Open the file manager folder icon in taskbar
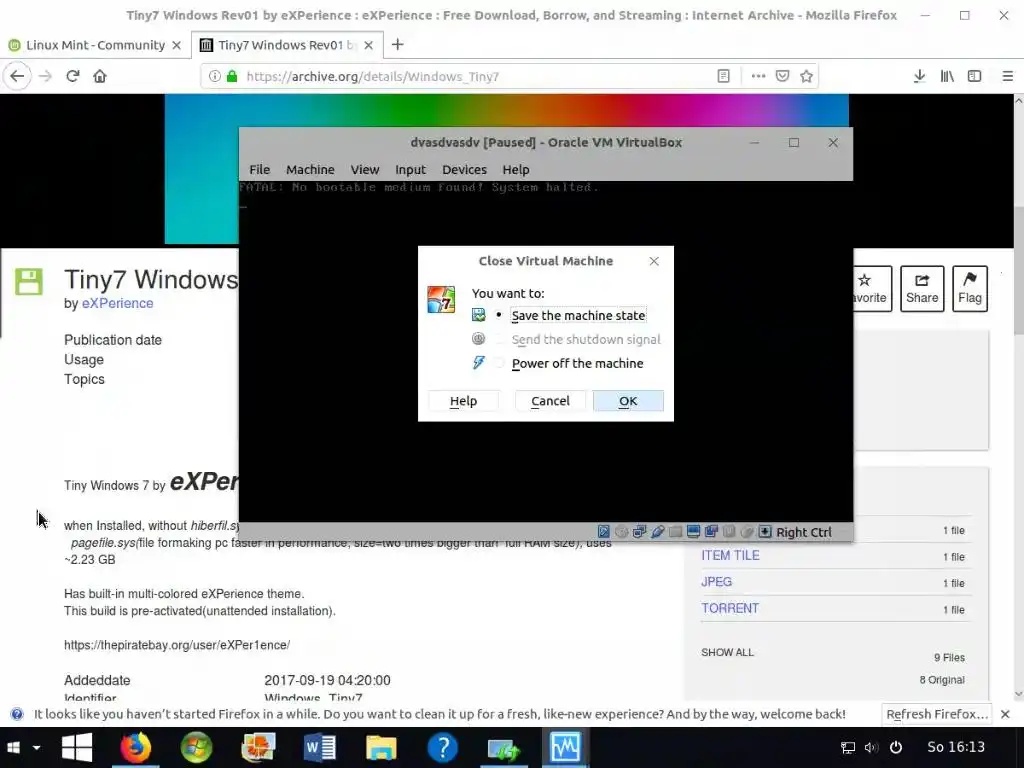This screenshot has height=768, width=1024. coord(381,748)
